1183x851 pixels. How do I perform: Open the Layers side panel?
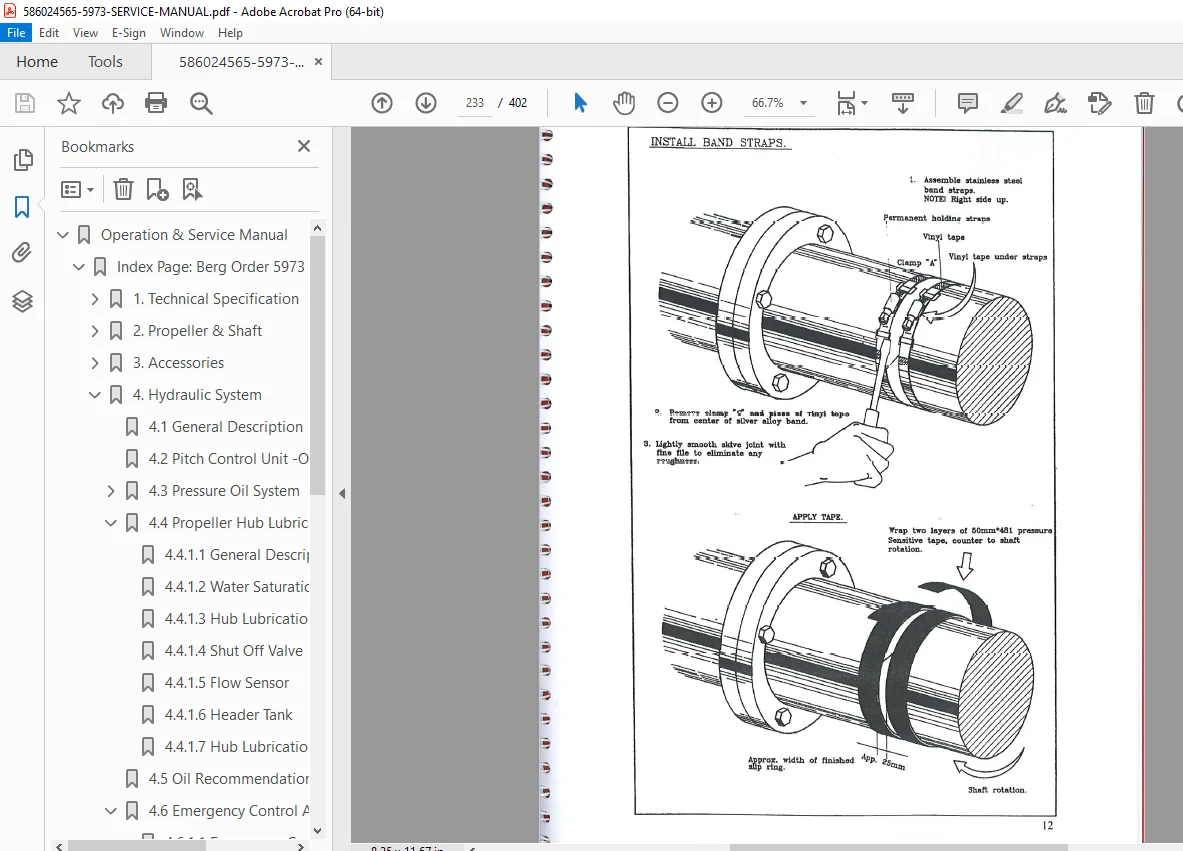click(x=22, y=301)
